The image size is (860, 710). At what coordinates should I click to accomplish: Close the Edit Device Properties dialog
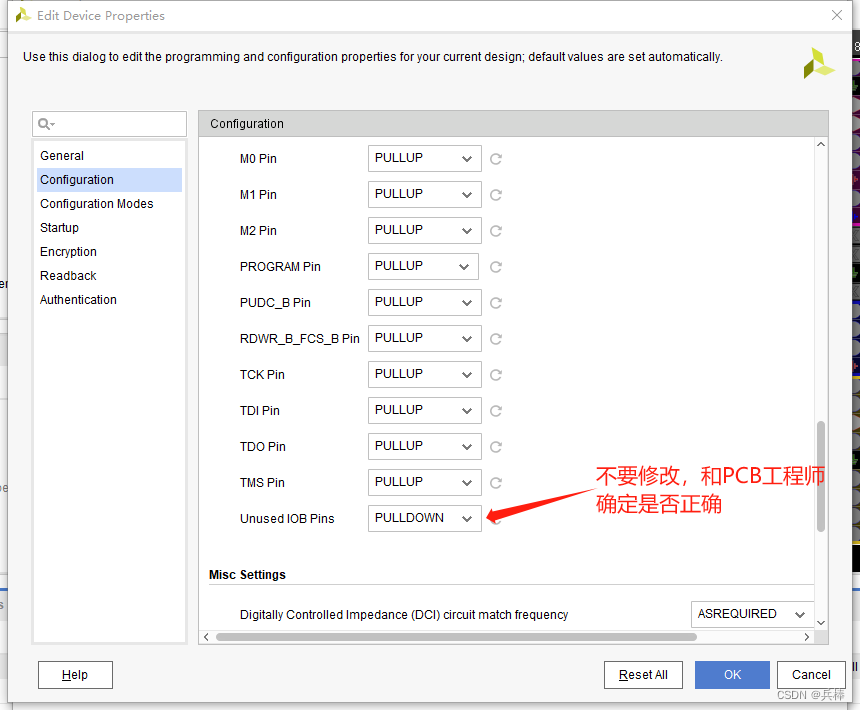click(x=837, y=15)
